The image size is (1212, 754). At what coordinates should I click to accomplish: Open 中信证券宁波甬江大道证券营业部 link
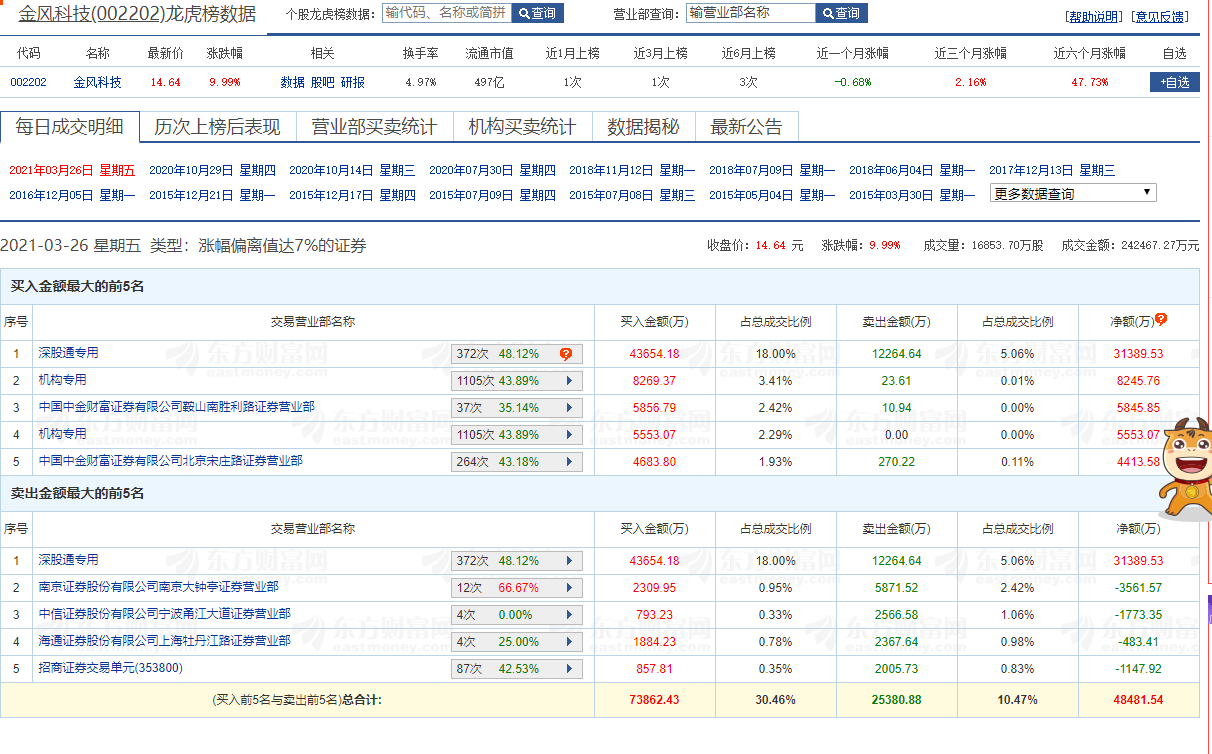click(x=164, y=614)
